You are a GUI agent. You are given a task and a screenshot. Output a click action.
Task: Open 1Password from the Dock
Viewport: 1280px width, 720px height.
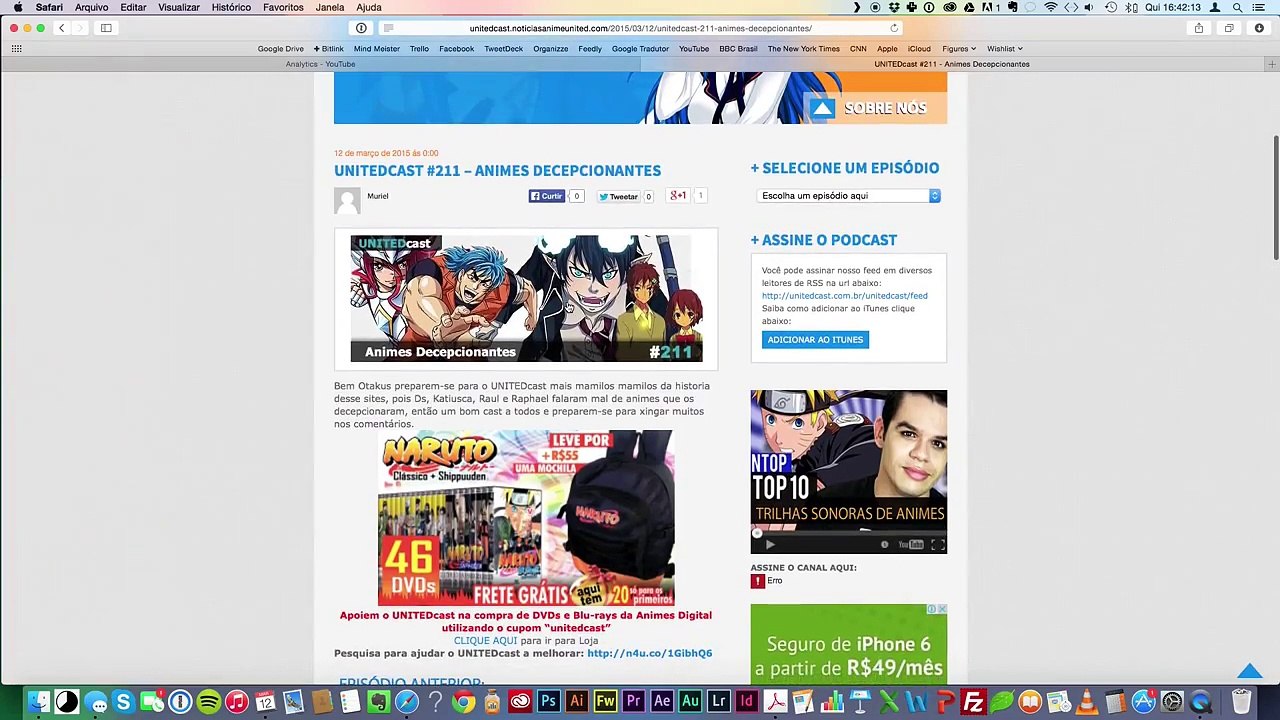pos(180,702)
